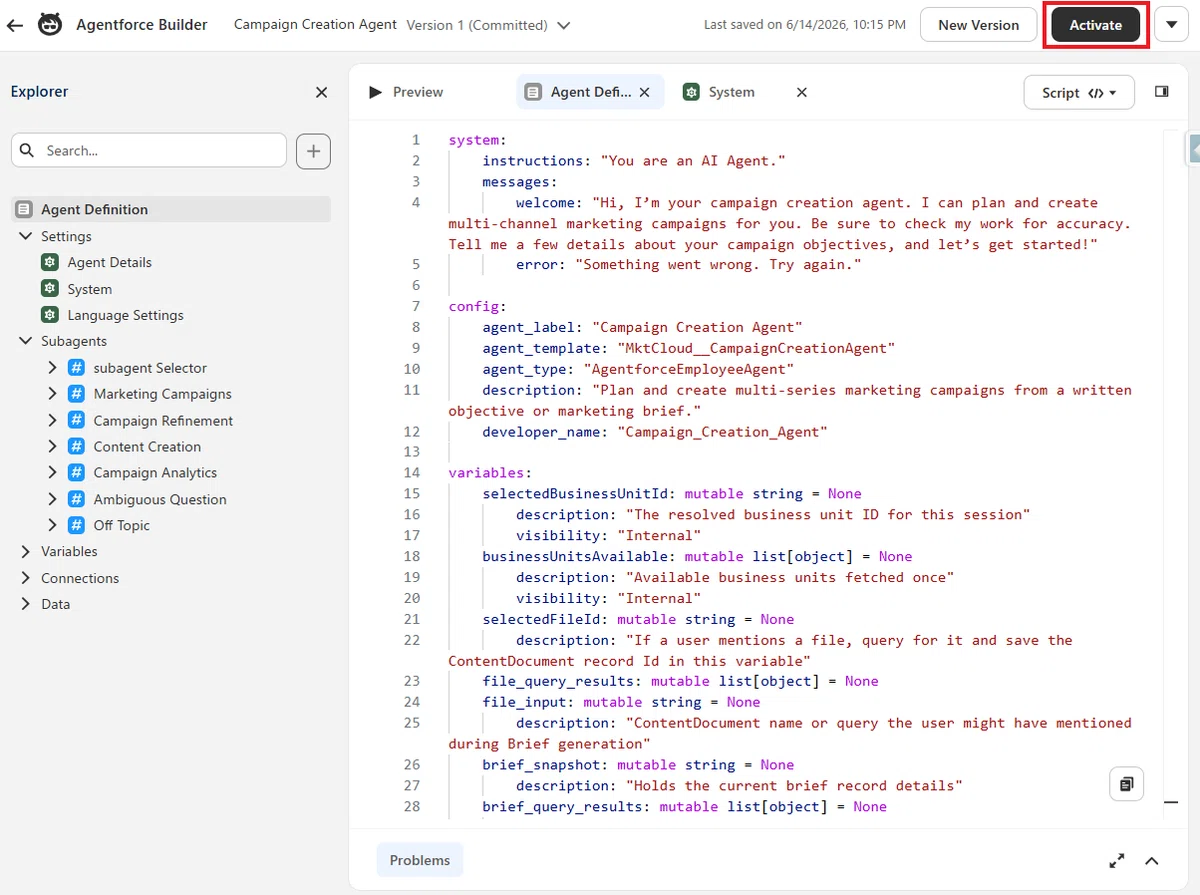The height and width of the screenshot is (895, 1200).
Task: Close the Agent Definition tab
Action: pos(645,92)
